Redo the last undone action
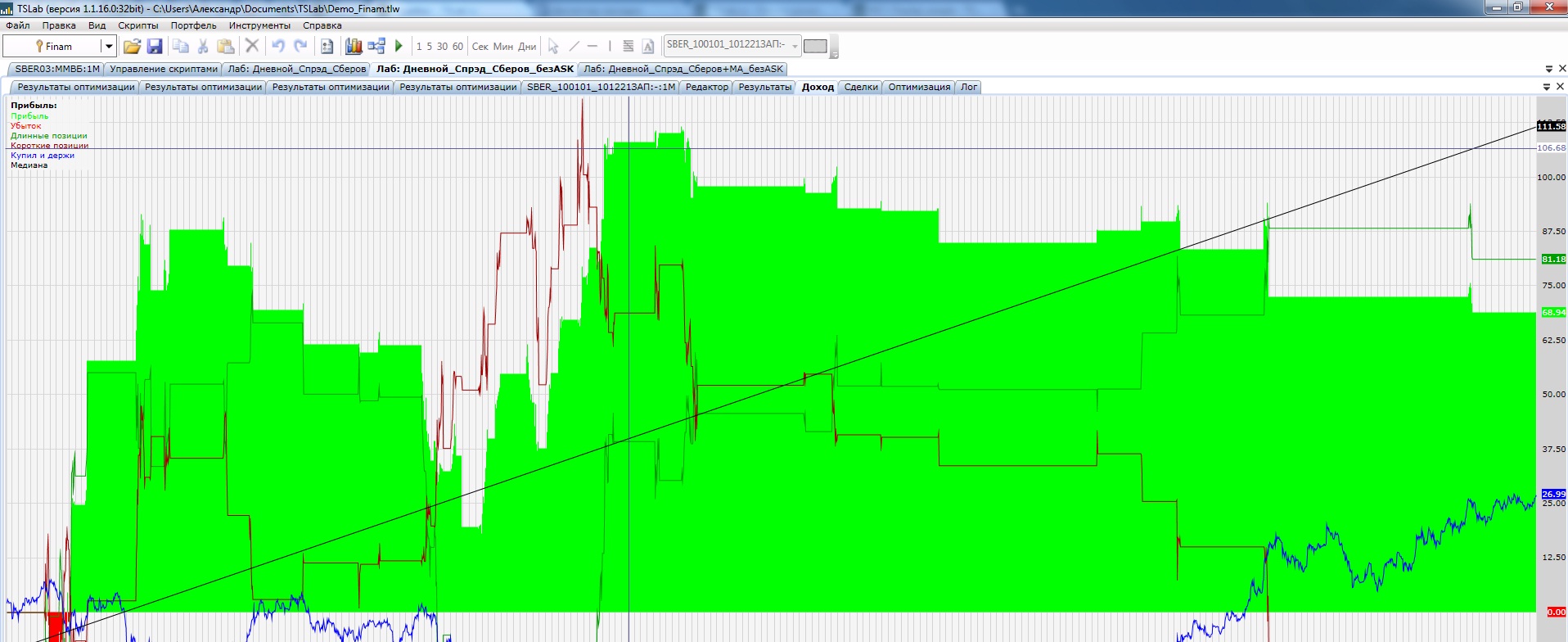The image size is (1568, 642). tap(300, 47)
